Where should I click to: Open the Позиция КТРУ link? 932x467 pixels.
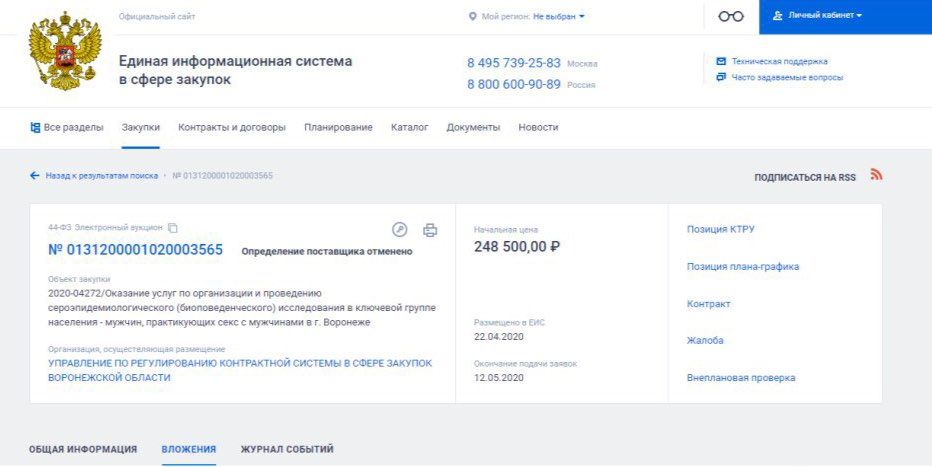click(720, 229)
